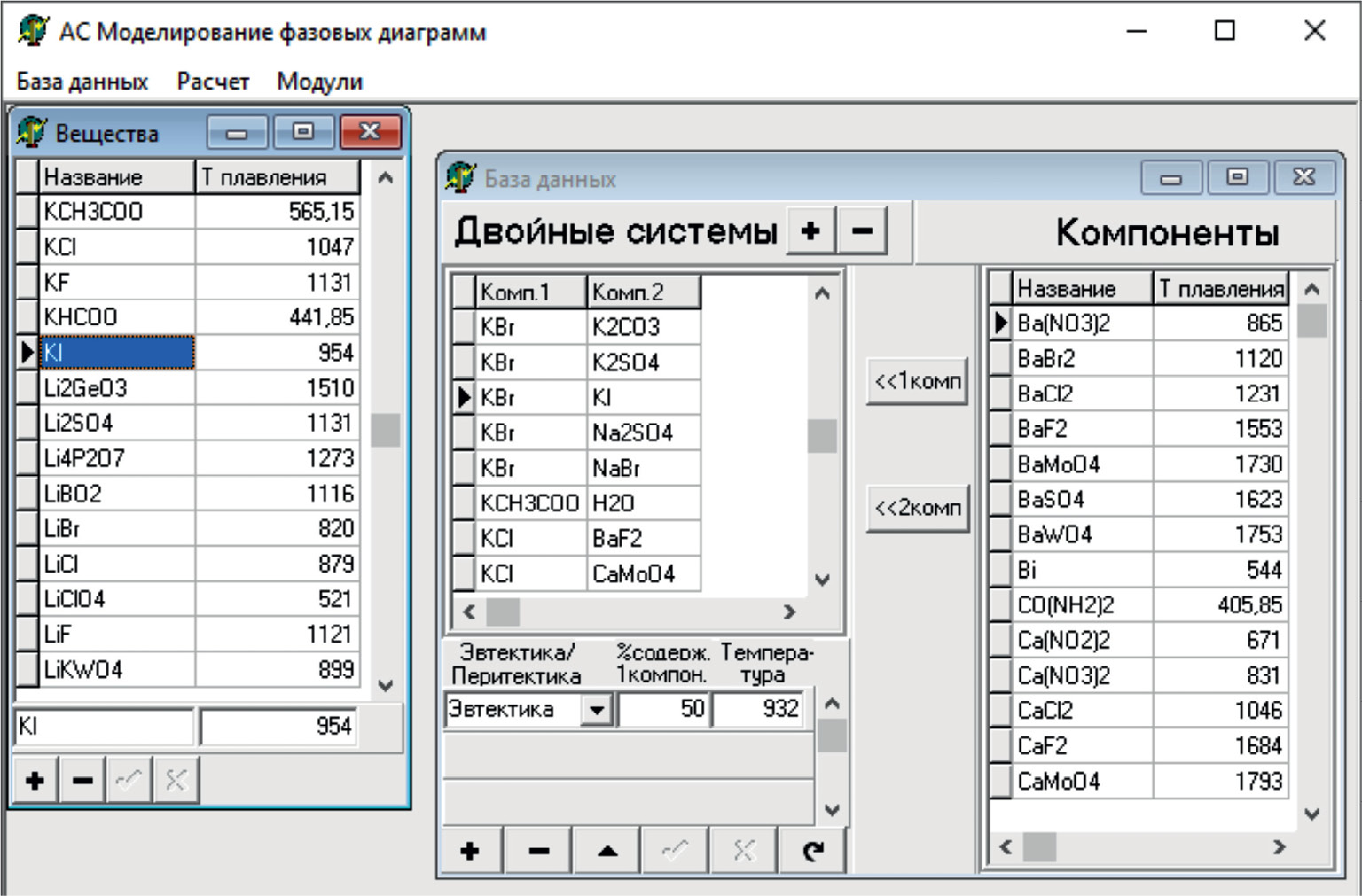Select the KBr – Na2SO4 row marker
The width and height of the screenshot is (1362, 896).
click(x=464, y=432)
